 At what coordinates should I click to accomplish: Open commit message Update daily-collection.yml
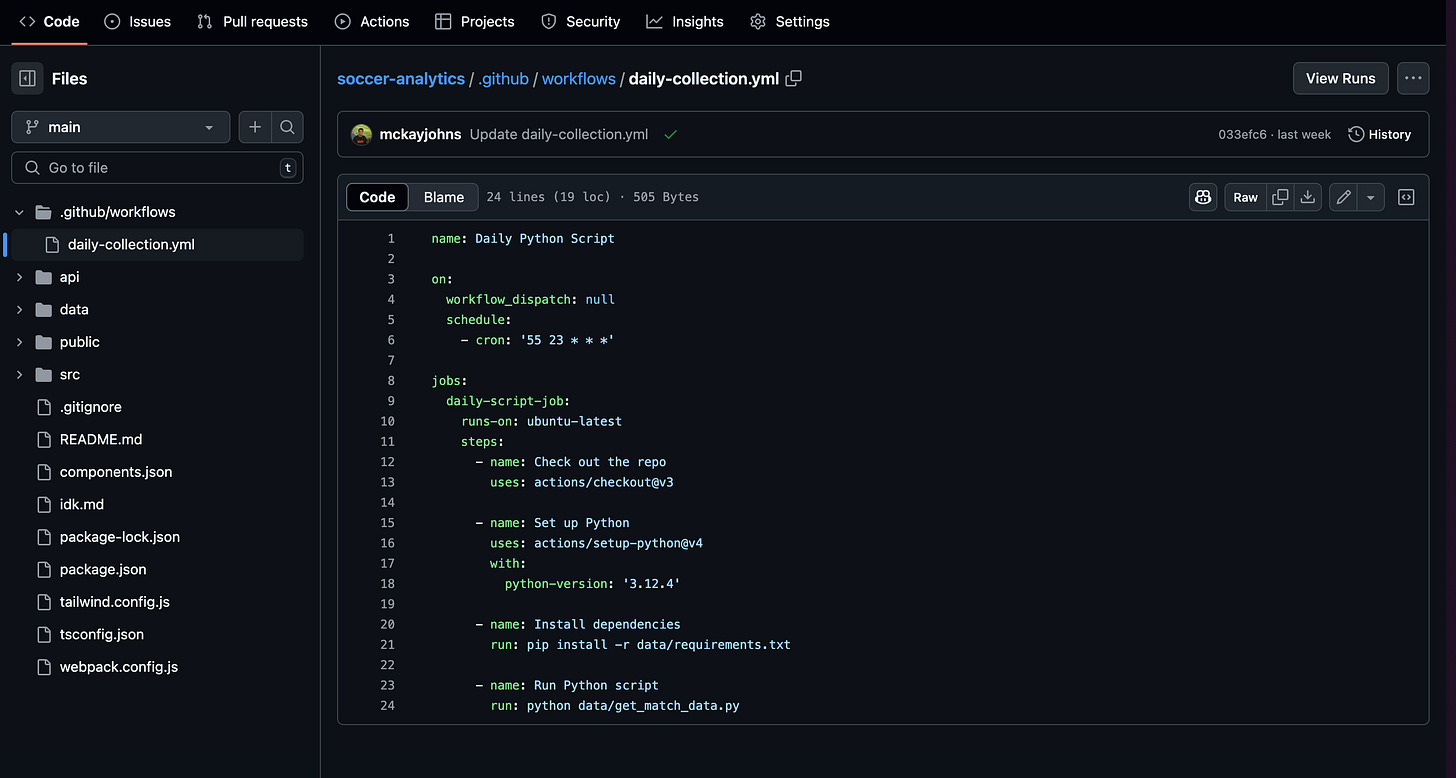559,134
